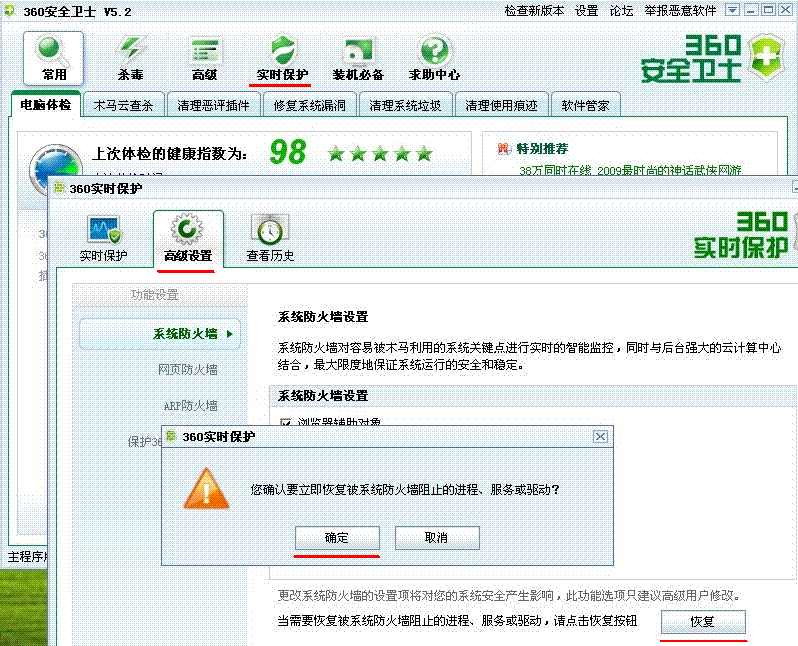Close the 360实时保护 confirmation dialog

600,436
